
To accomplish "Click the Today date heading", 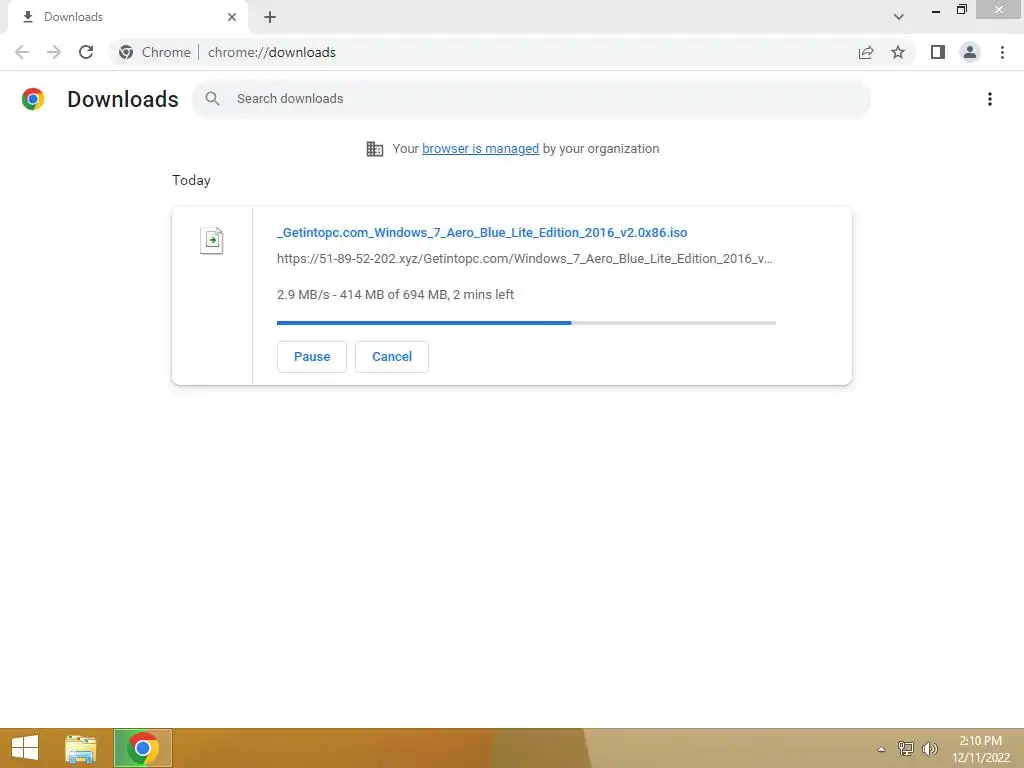I will pos(191,180).
